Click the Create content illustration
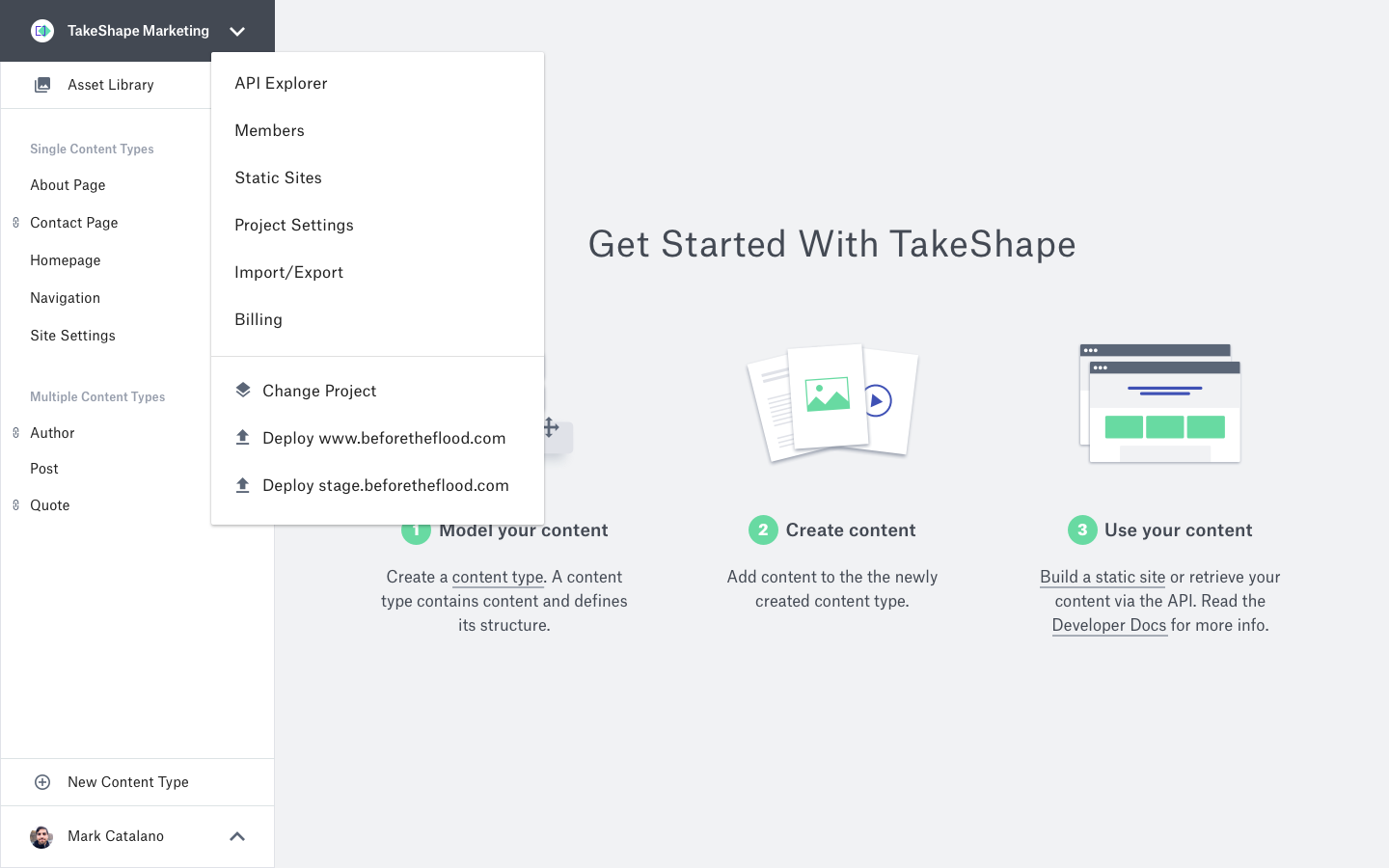This screenshot has height=868, width=1389. coord(832,402)
